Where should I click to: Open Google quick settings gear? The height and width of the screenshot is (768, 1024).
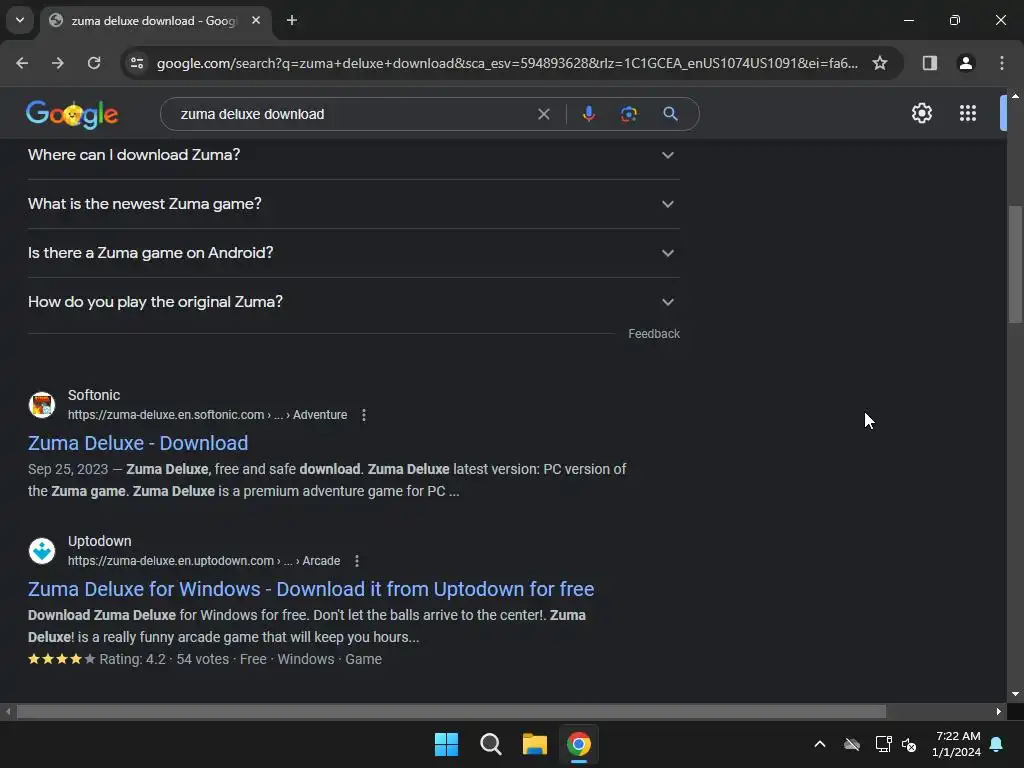[921, 114]
